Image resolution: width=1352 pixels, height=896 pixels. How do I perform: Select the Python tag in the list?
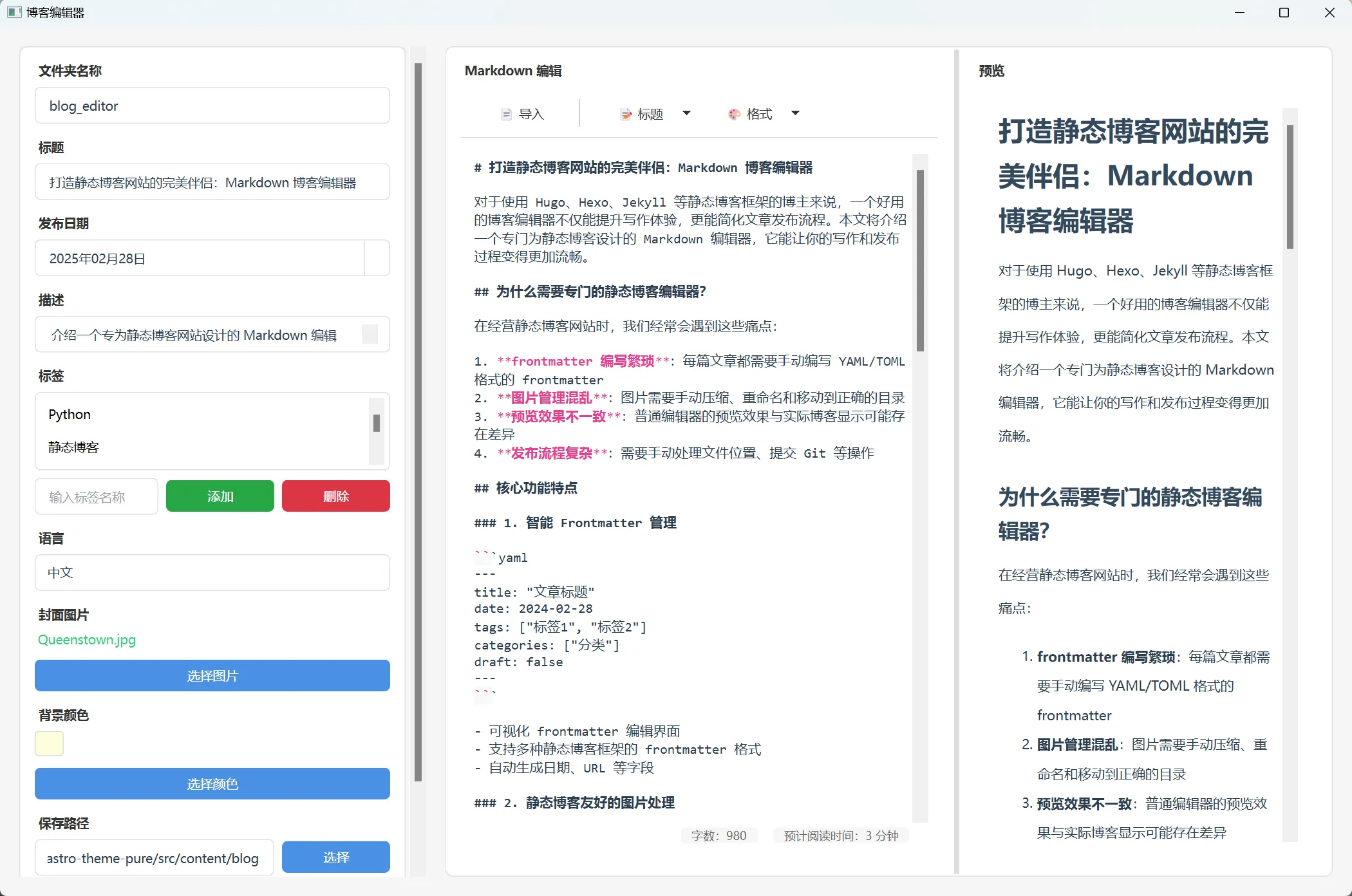(70, 414)
